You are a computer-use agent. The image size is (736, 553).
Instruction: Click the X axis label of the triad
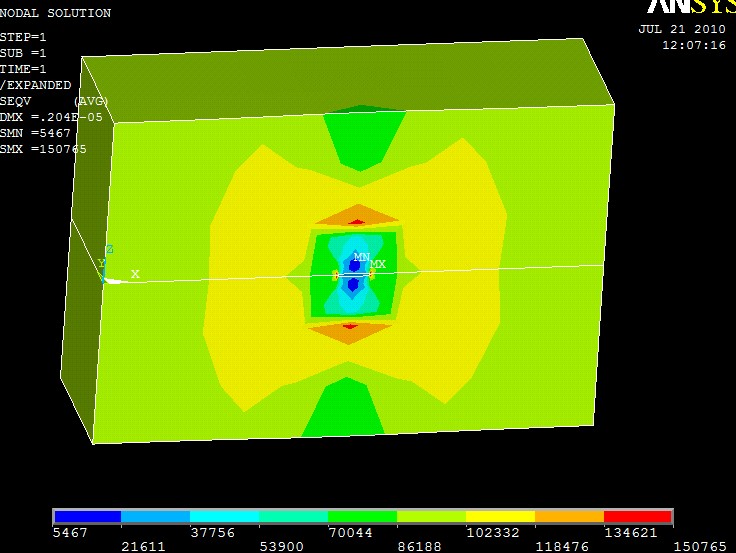click(x=135, y=274)
